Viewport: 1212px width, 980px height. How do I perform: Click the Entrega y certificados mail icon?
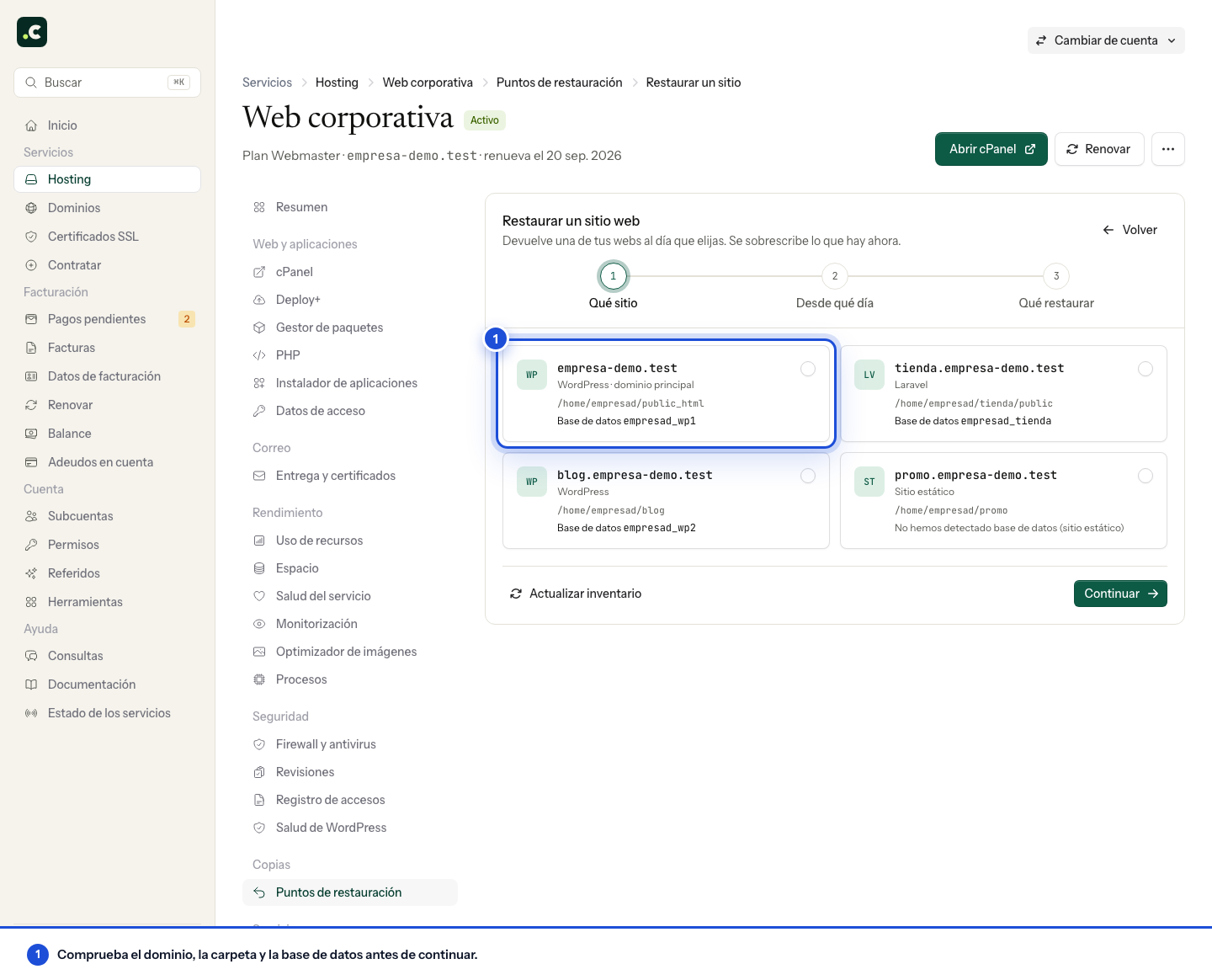pos(259,476)
